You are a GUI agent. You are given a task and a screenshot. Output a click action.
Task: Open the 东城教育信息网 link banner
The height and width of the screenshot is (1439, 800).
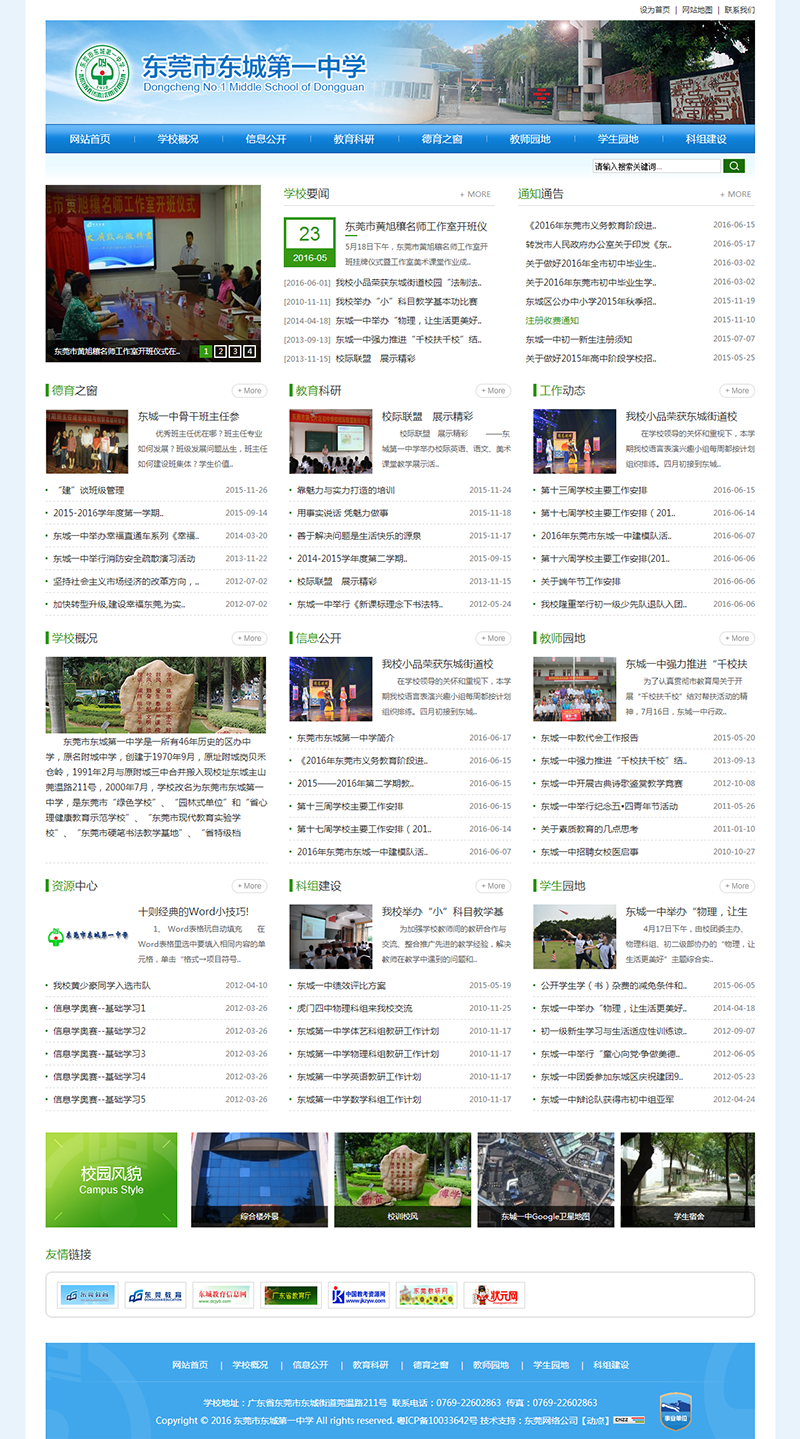click(222, 1296)
